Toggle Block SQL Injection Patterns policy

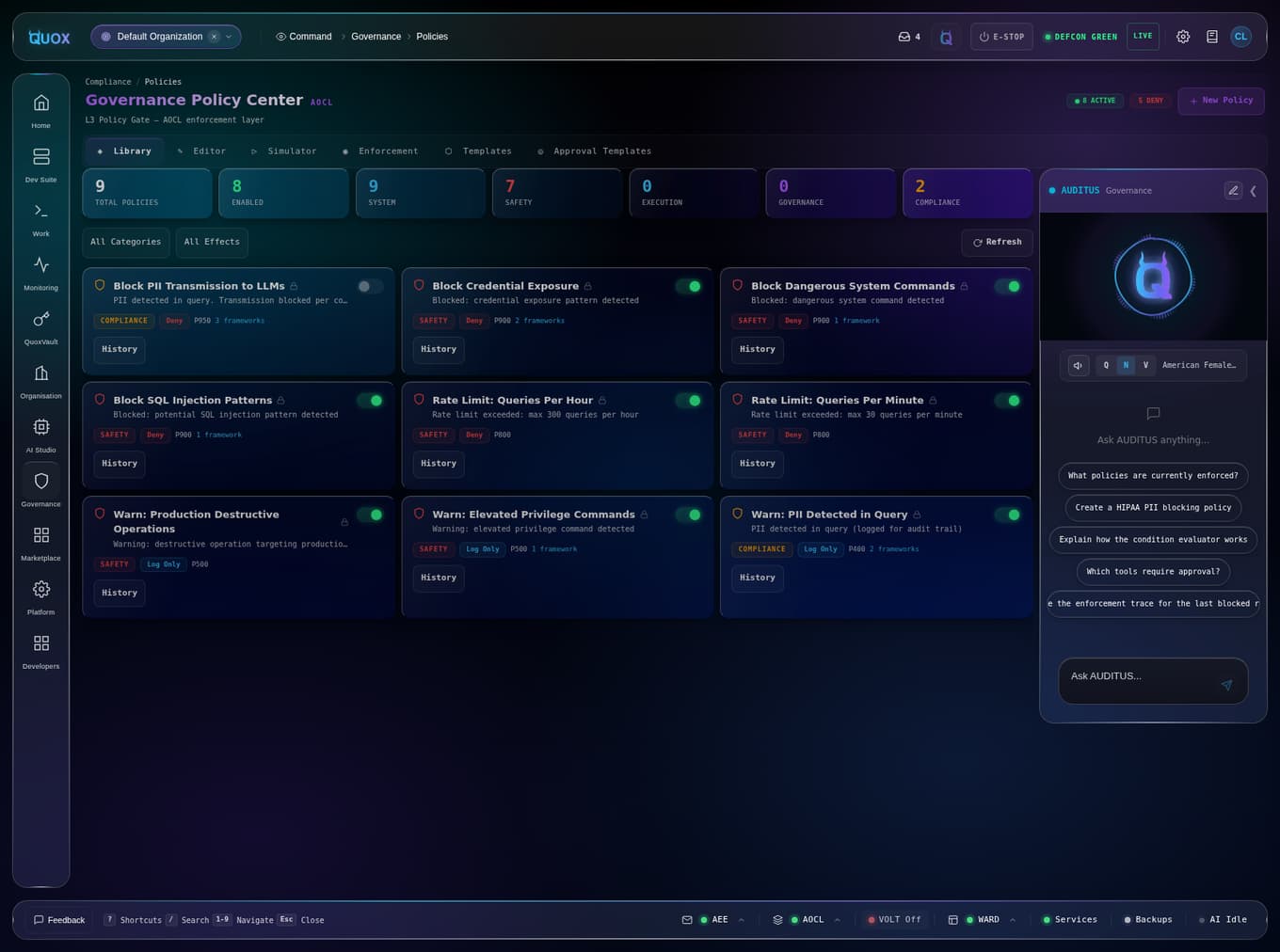click(x=370, y=400)
